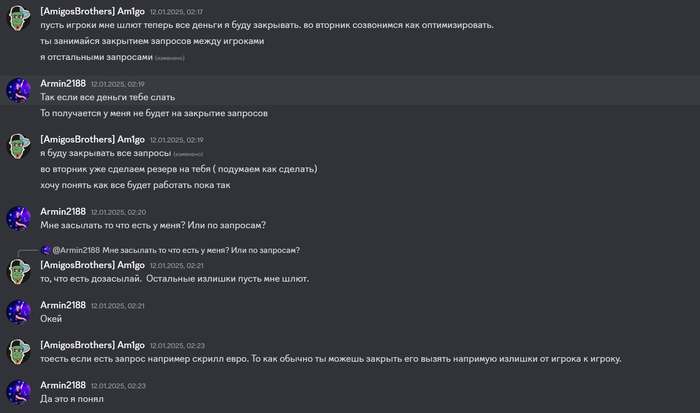The image size is (700, 413).
Task: Click Armin2188's avatar beside "Да это я понял"
Action: click(18, 392)
